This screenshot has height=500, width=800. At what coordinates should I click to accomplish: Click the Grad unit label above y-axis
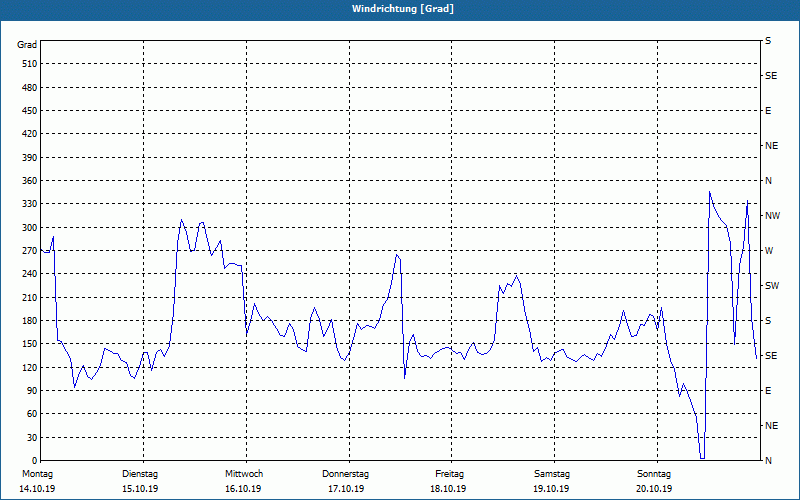pos(27,45)
